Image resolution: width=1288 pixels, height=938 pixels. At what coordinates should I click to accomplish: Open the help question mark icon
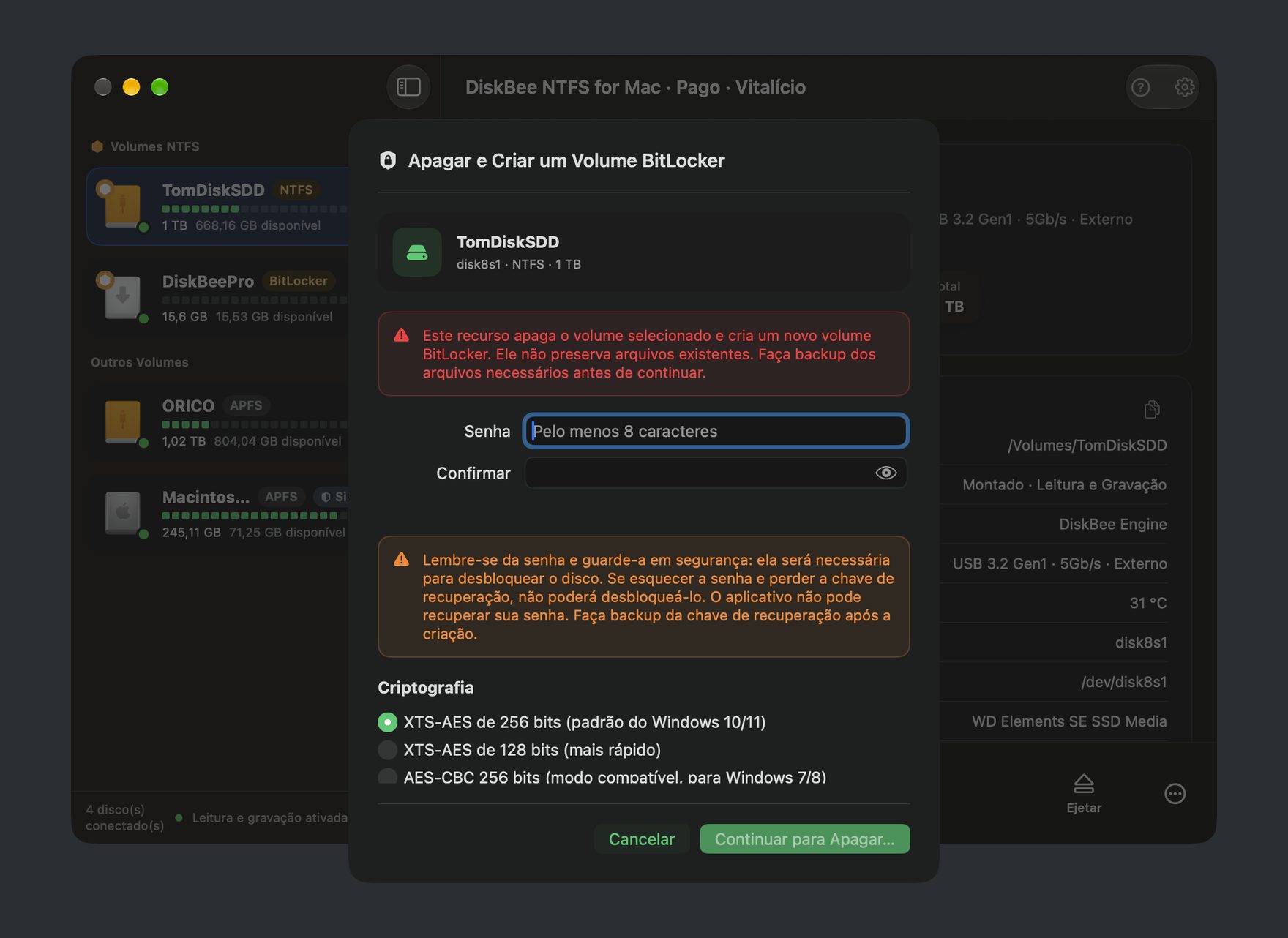pos(1141,88)
